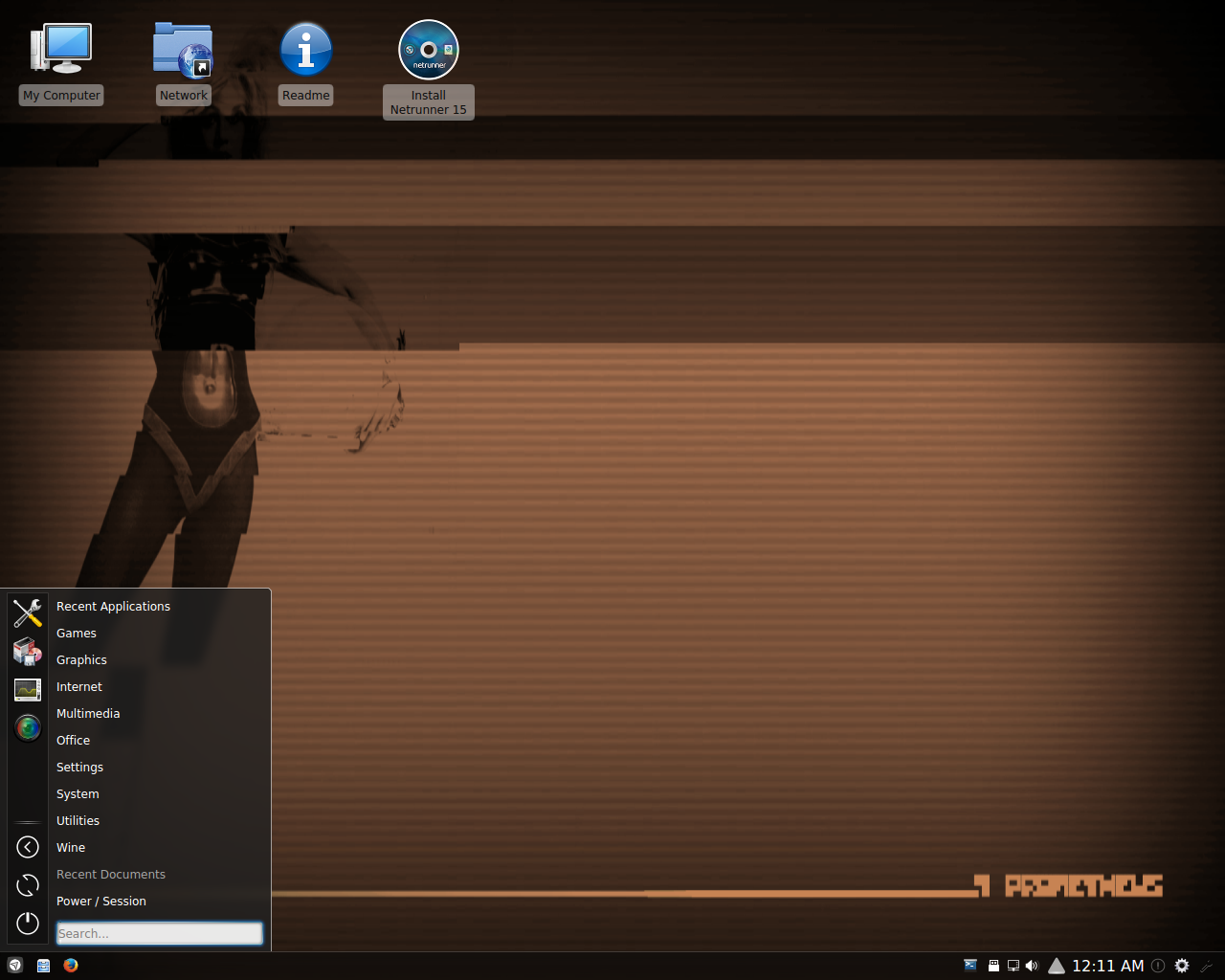Click the power shutdown icon in menu
The height and width of the screenshot is (980, 1225).
28,924
